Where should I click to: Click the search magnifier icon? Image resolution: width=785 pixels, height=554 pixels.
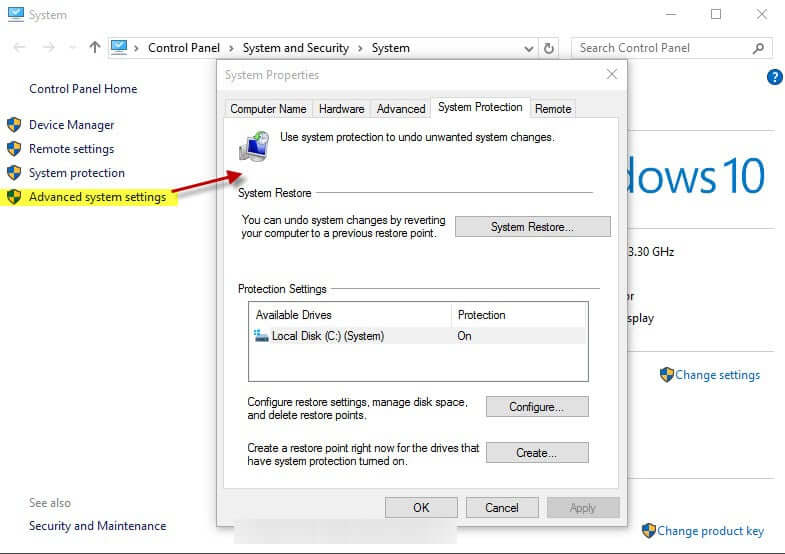click(758, 48)
